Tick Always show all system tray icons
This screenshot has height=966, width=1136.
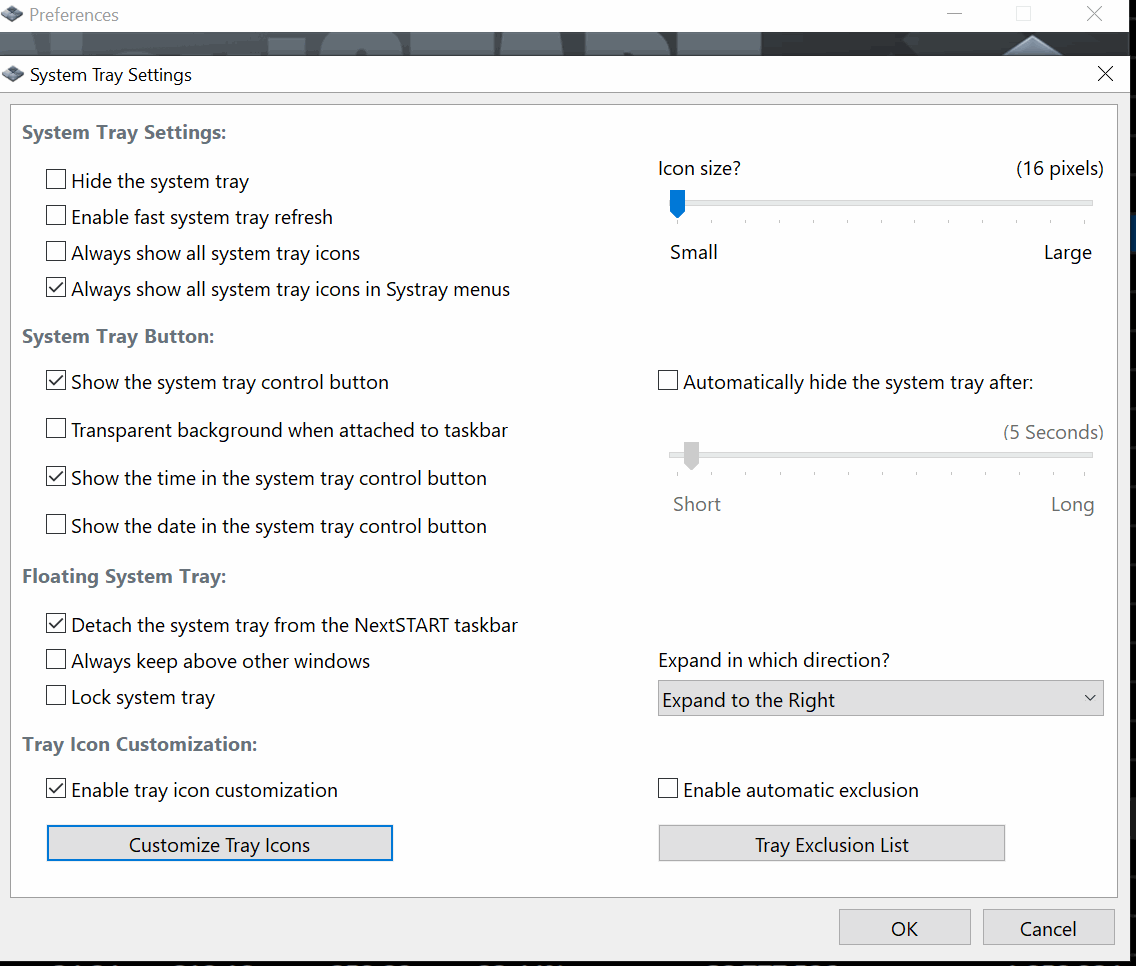pyautogui.click(x=57, y=253)
